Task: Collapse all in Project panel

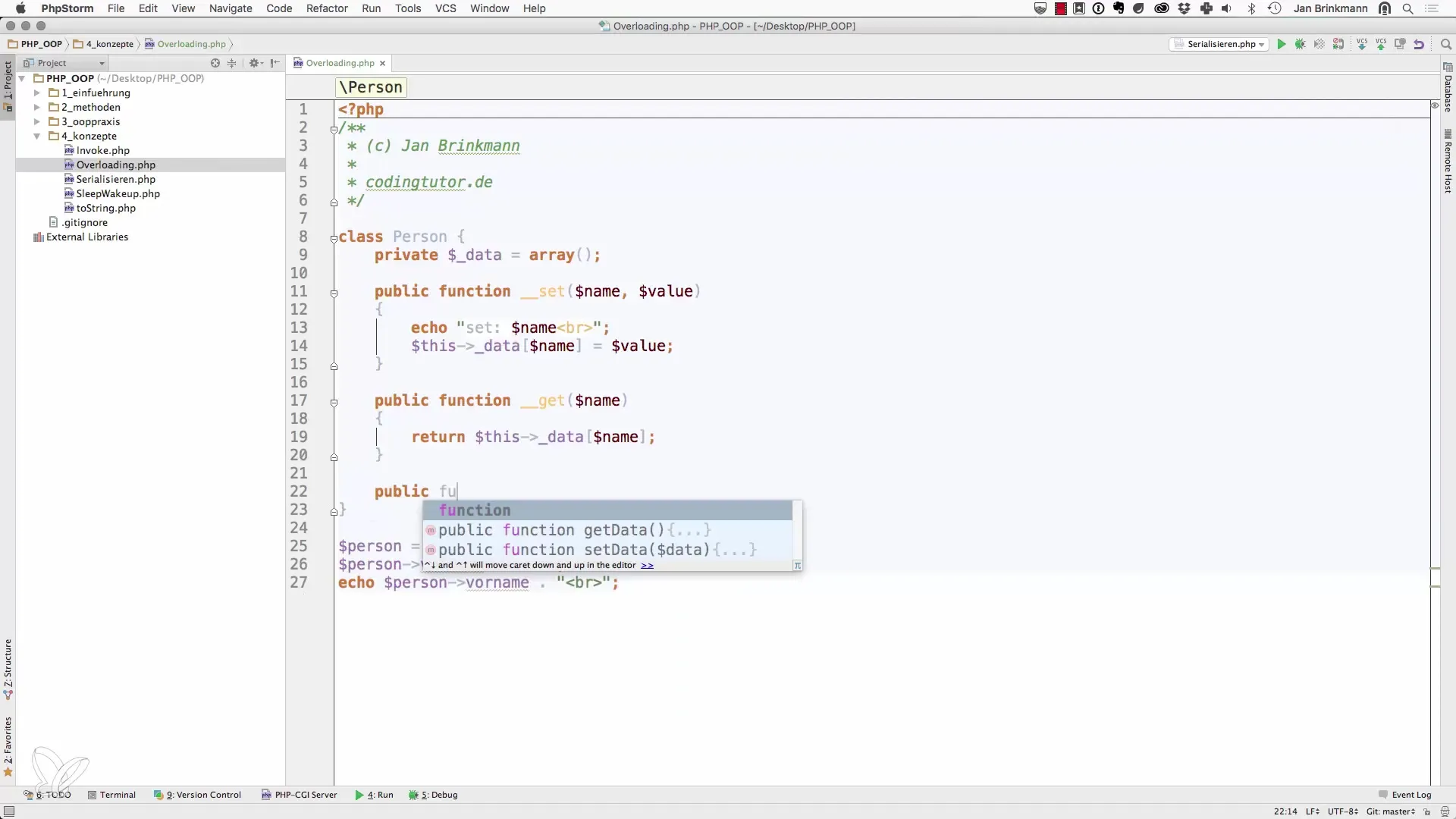Action: (x=232, y=63)
